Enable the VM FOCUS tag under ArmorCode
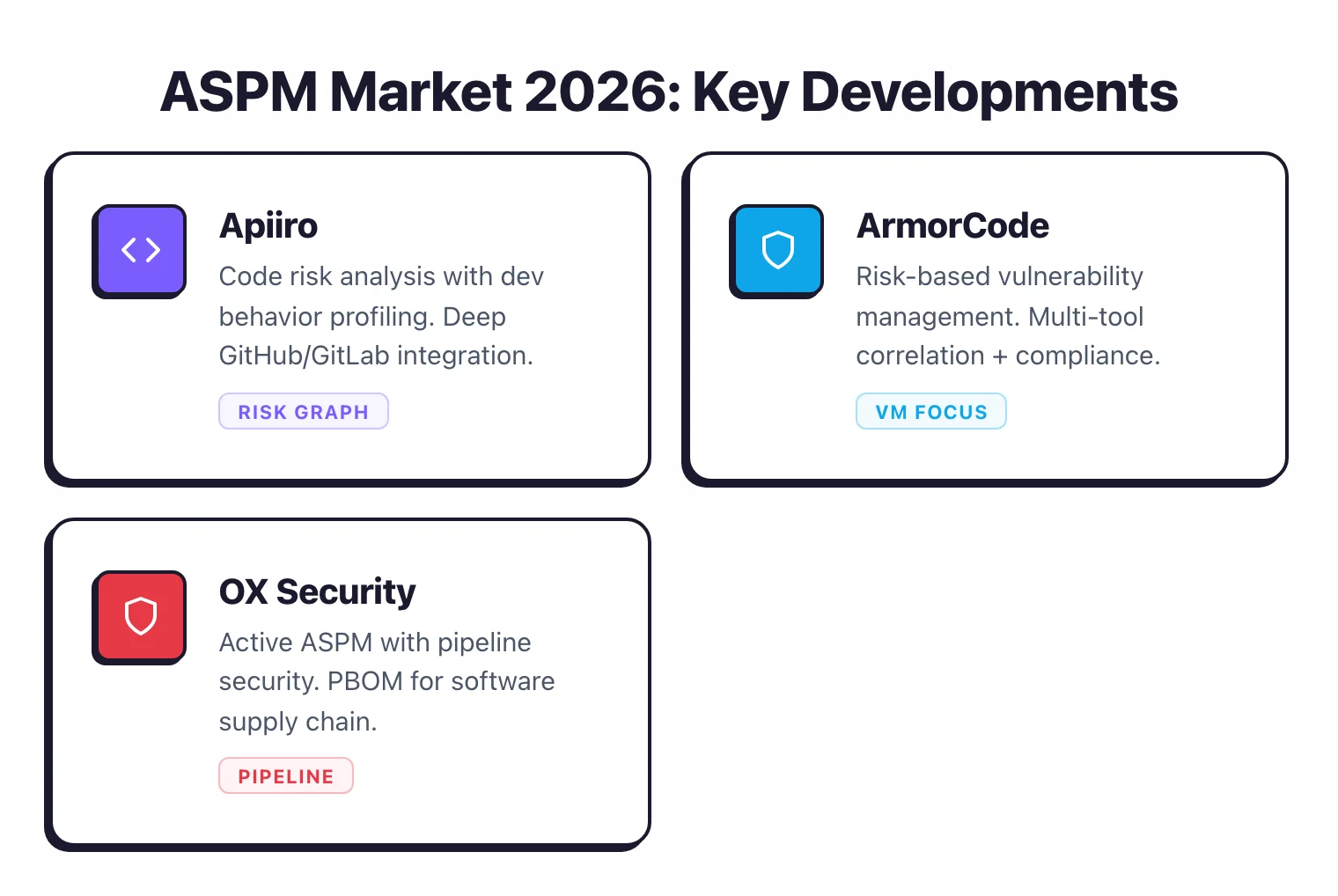This screenshot has height=896, width=1338. [x=930, y=411]
